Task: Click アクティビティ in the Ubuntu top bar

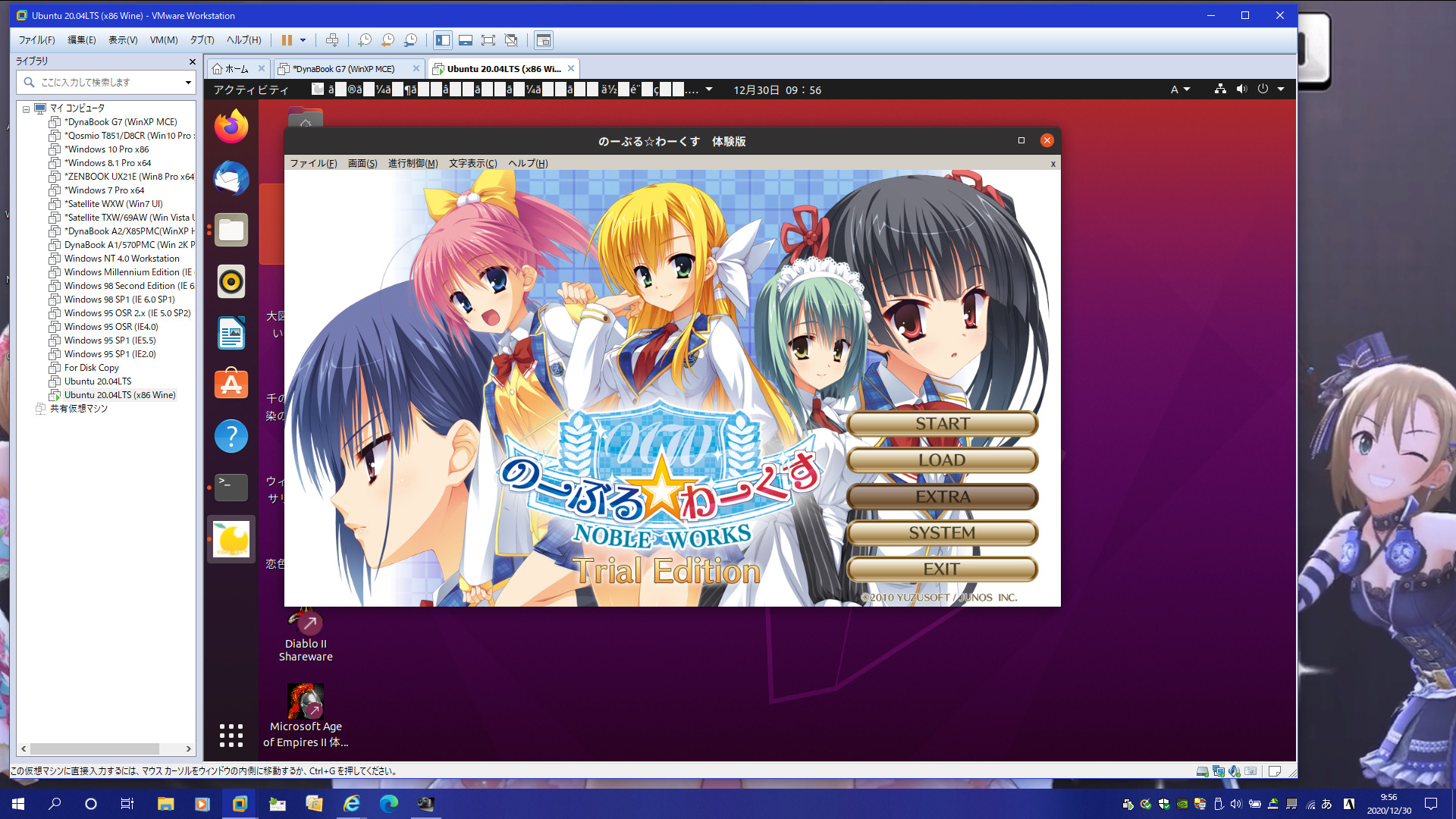Action: (251, 89)
